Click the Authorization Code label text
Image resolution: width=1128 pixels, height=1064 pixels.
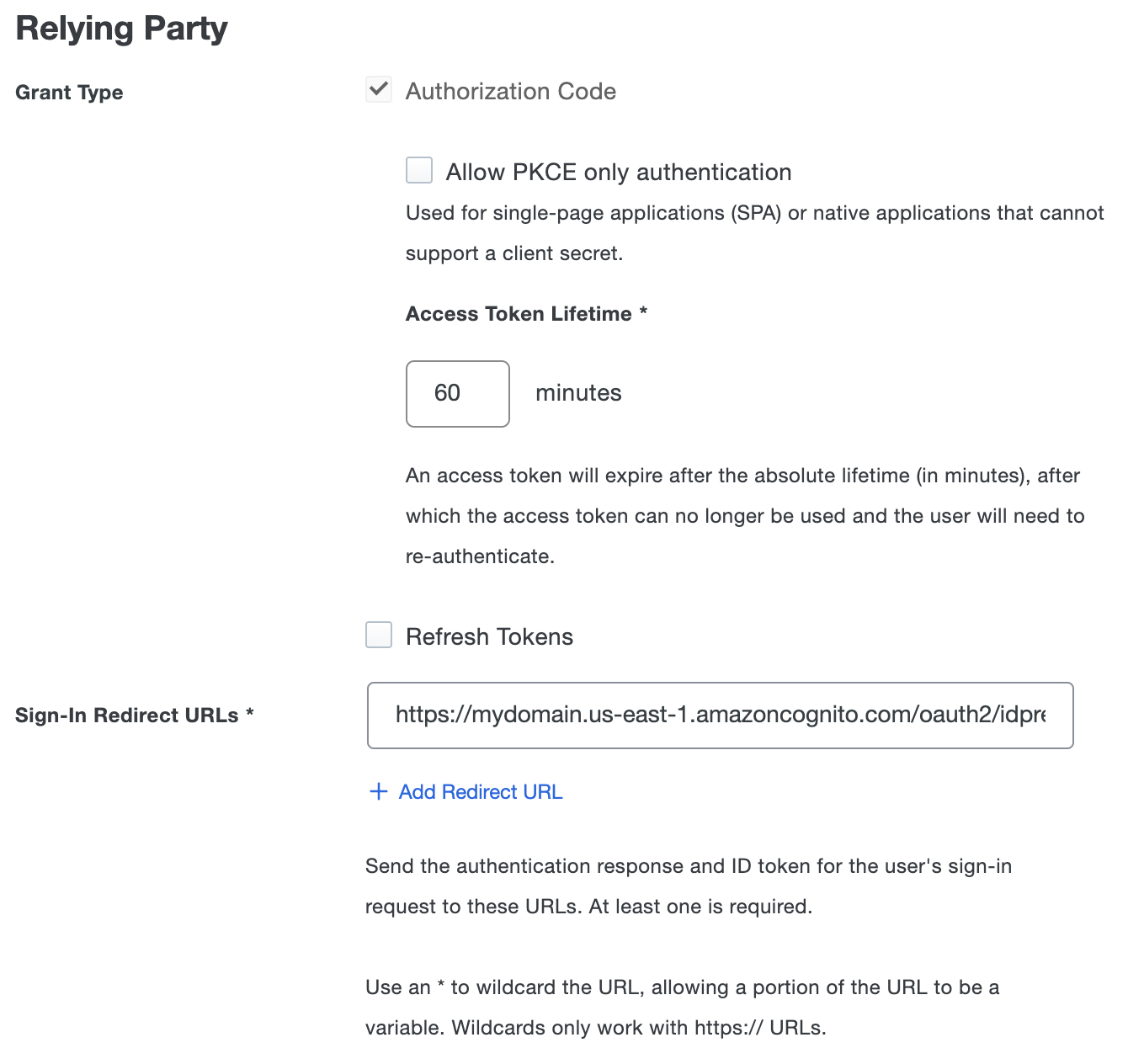pyautogui.click(x=511, y=91)
